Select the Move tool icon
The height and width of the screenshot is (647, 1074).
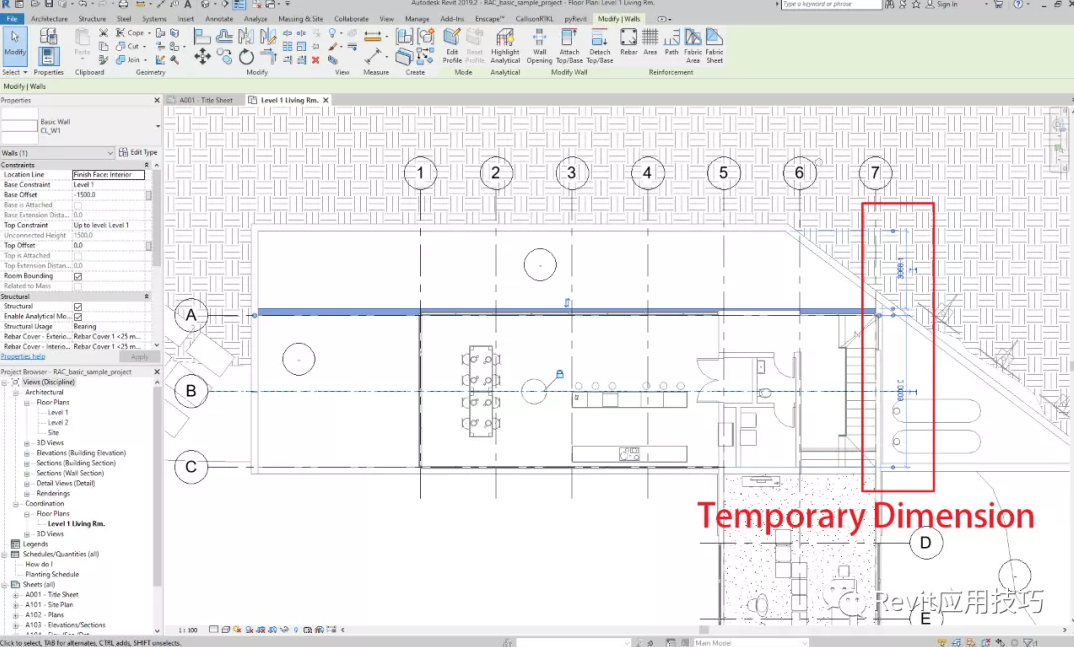point(202,57)
